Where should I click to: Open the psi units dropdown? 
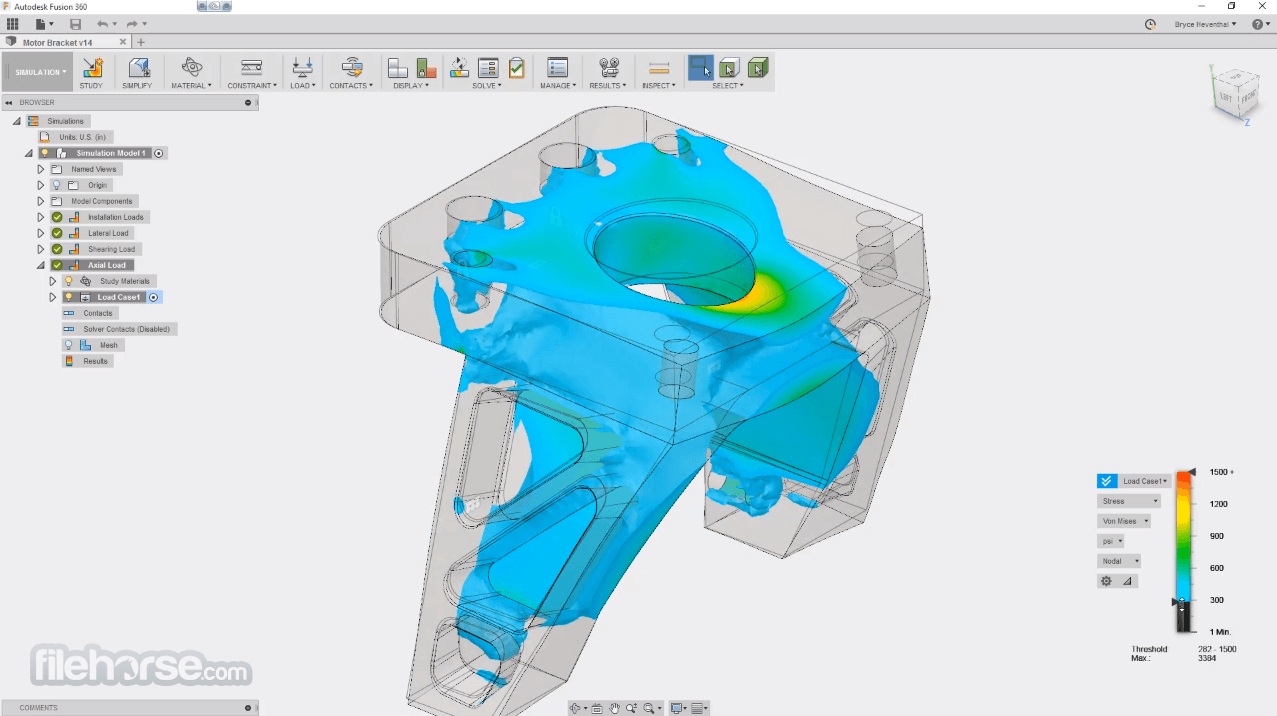point(1111,541)
